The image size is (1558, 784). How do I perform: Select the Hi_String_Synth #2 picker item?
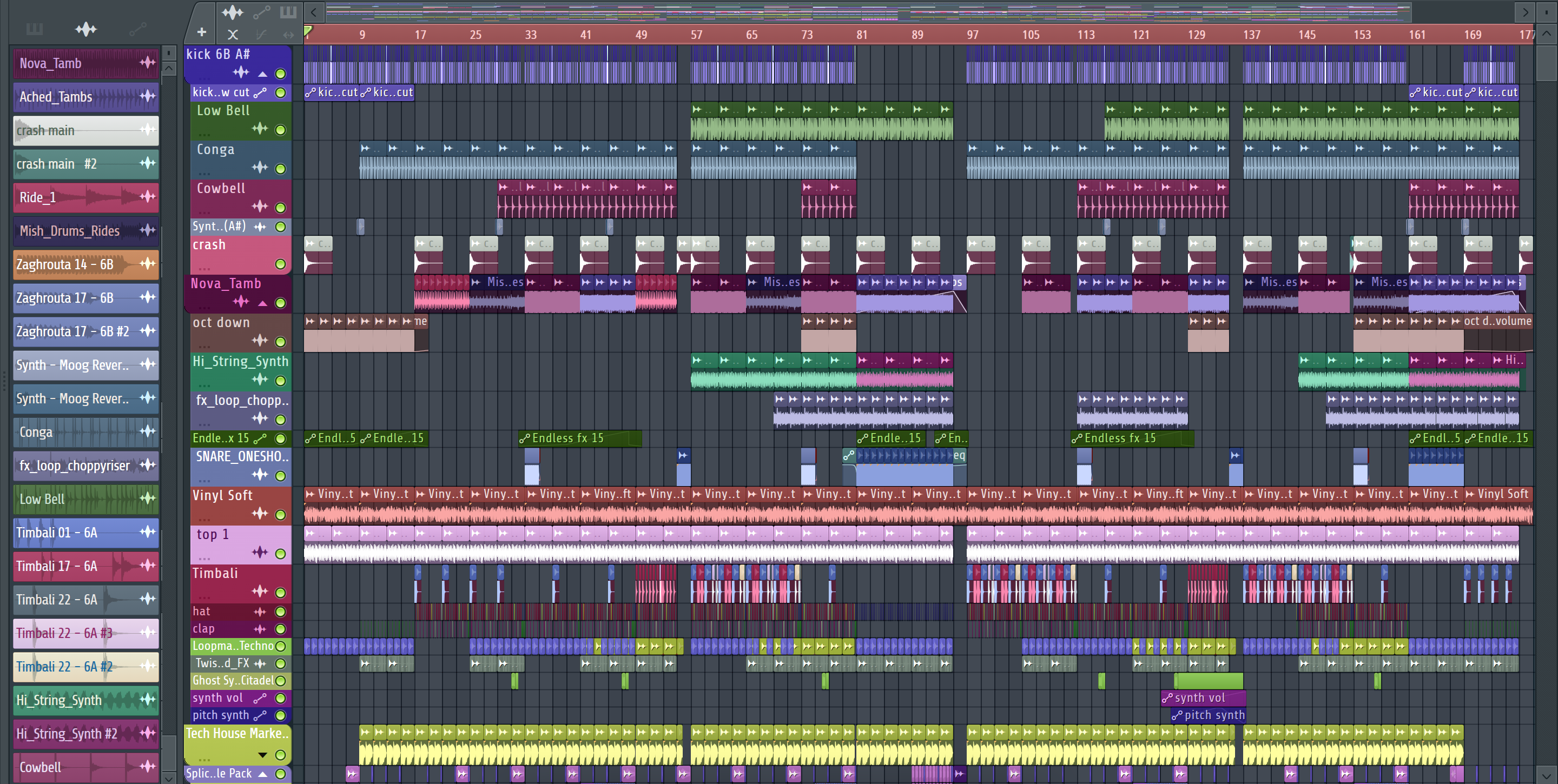tap(86, 734)
